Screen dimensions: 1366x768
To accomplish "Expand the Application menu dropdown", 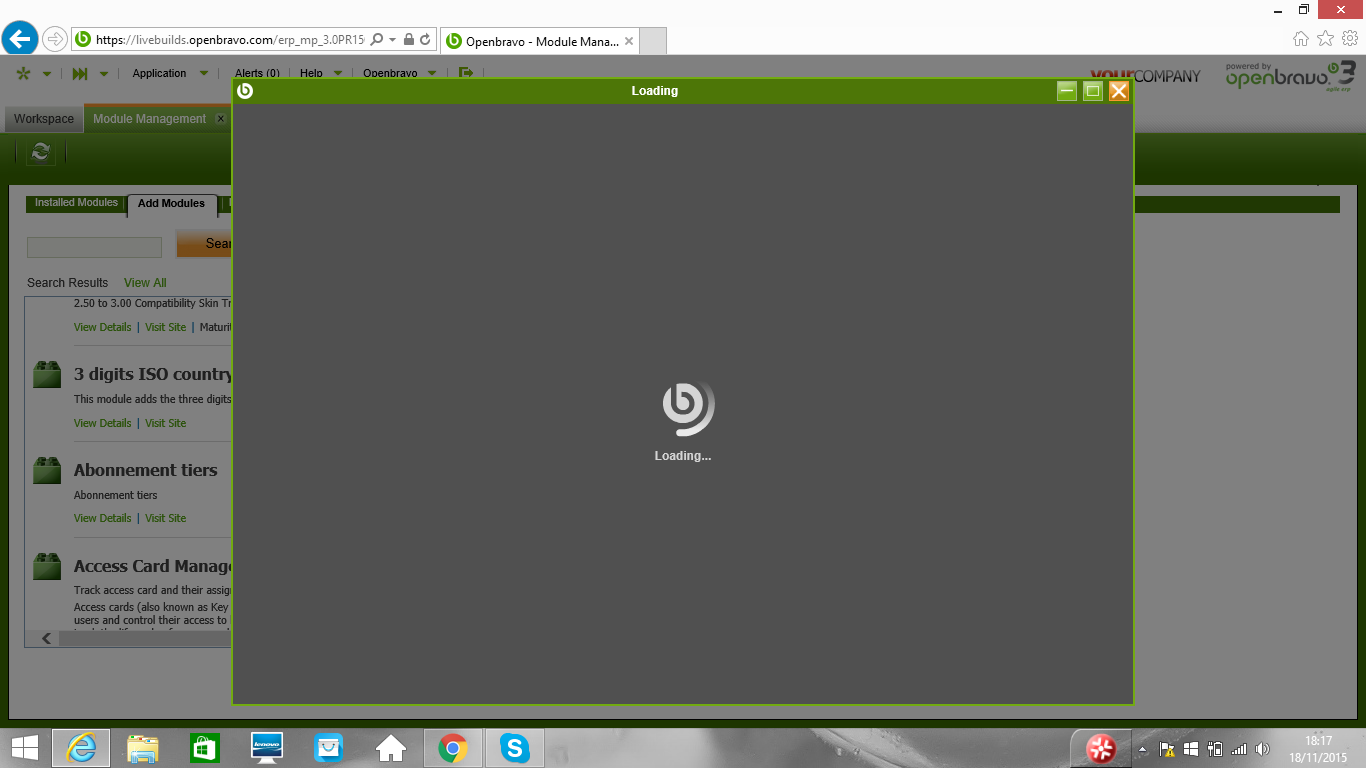I will tap(204, 73).
